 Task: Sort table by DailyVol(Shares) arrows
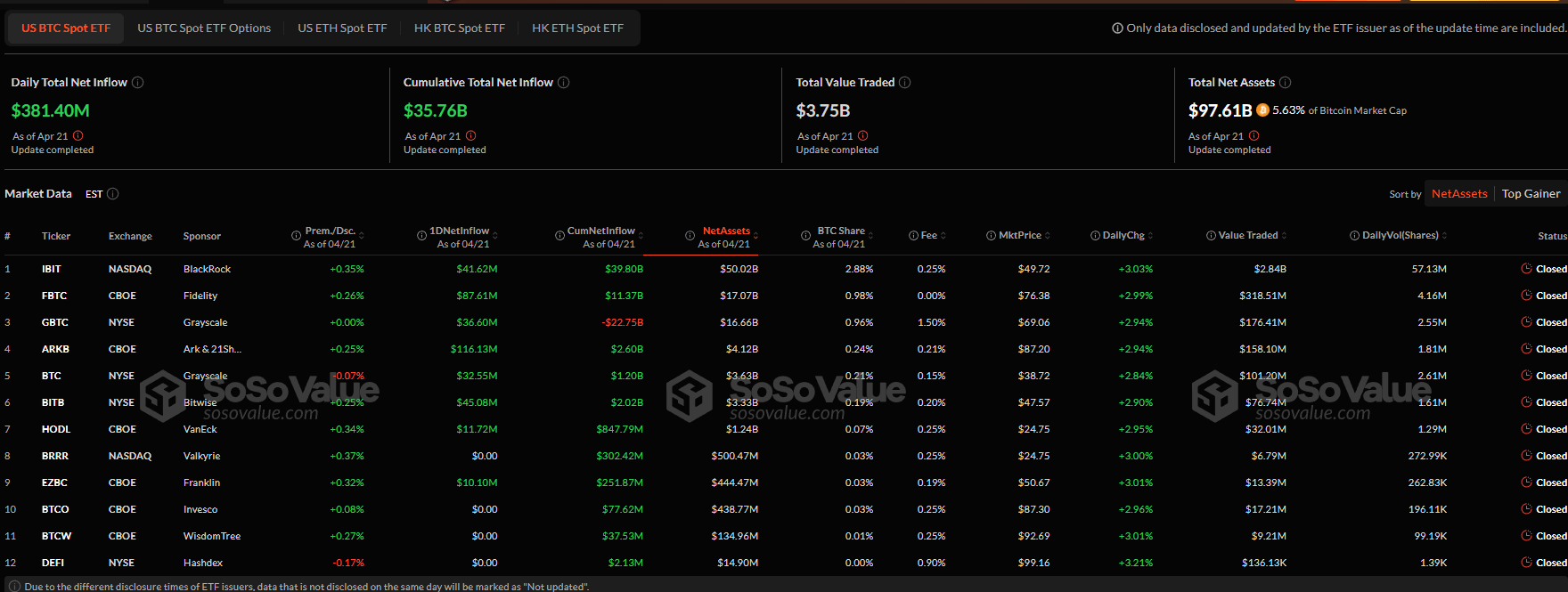pyautogui.click(x=1444, y=236)
